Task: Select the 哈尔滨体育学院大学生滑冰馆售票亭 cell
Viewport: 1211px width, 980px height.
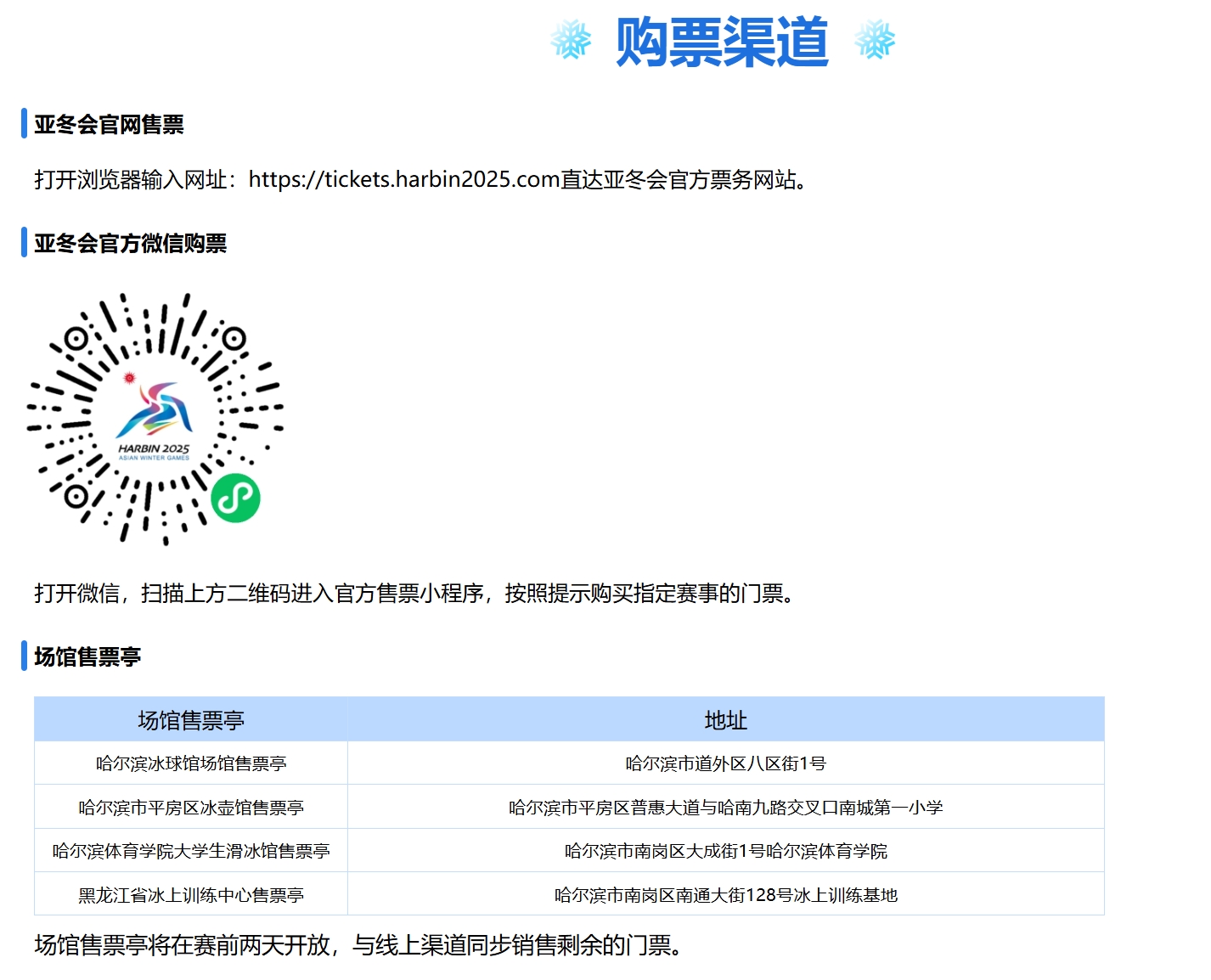Action: pyautogui.click(x=191, y=851)
